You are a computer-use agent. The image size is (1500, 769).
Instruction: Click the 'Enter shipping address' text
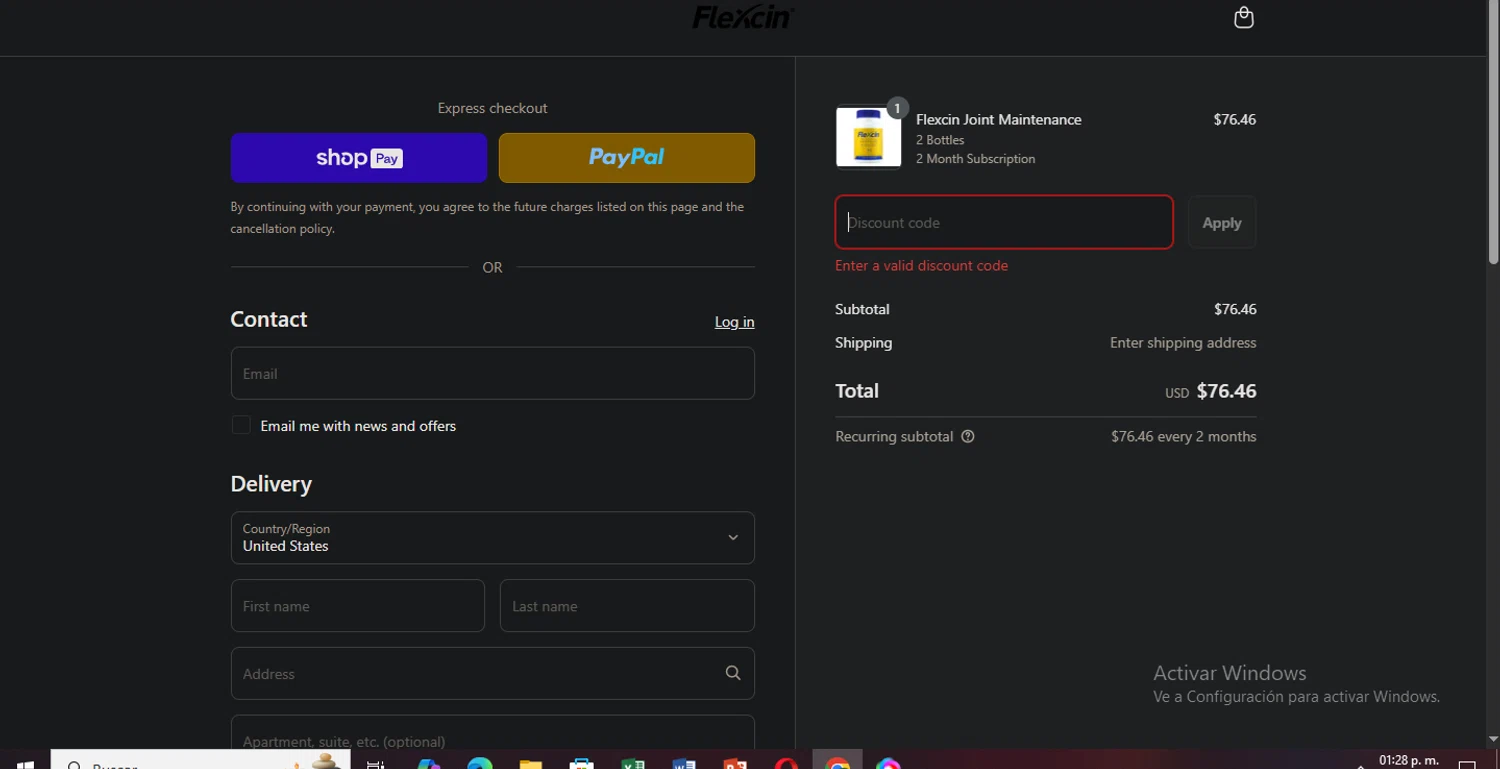coord(1183,342)
